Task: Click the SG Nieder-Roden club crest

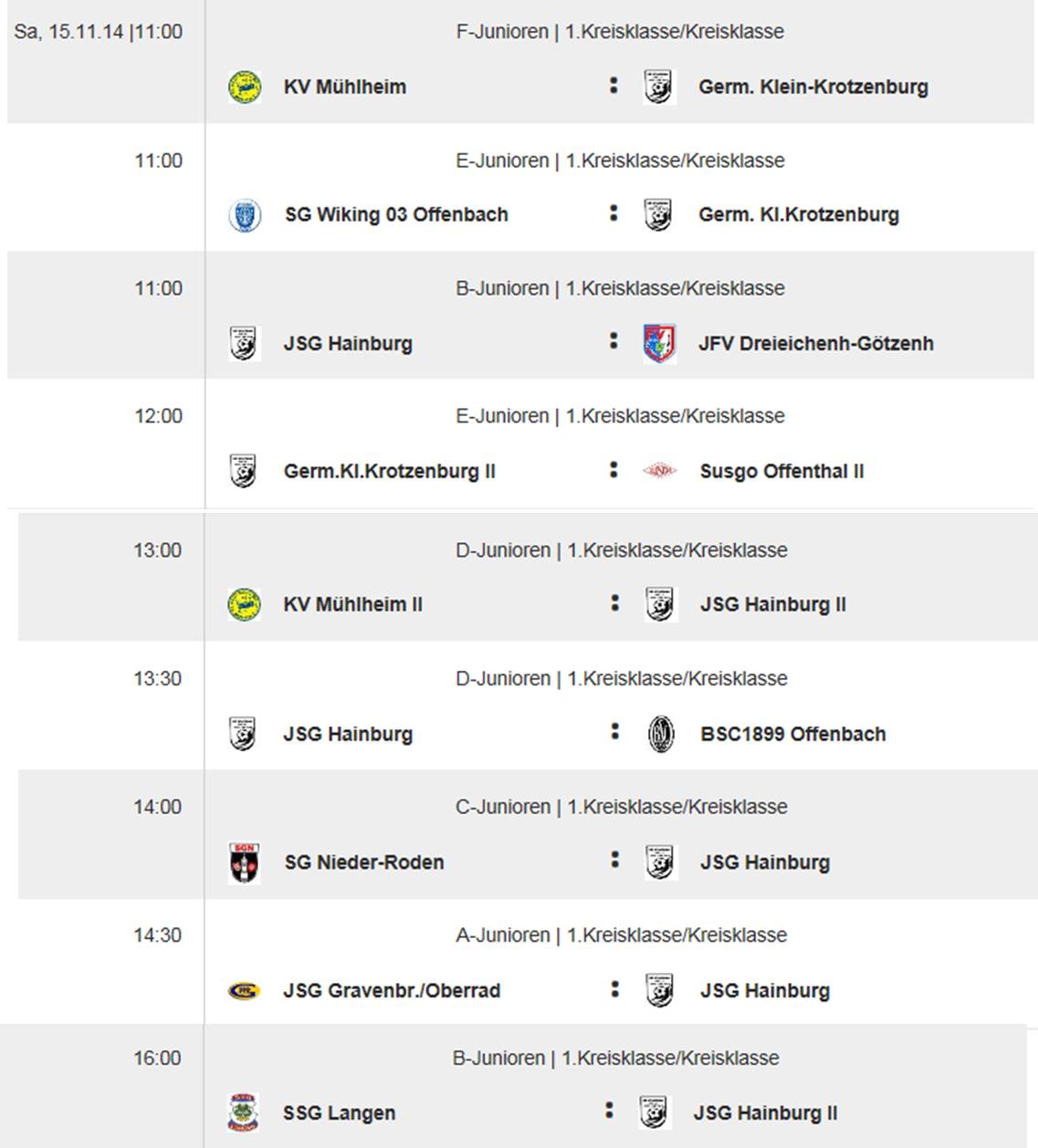Action: (245, 862)
